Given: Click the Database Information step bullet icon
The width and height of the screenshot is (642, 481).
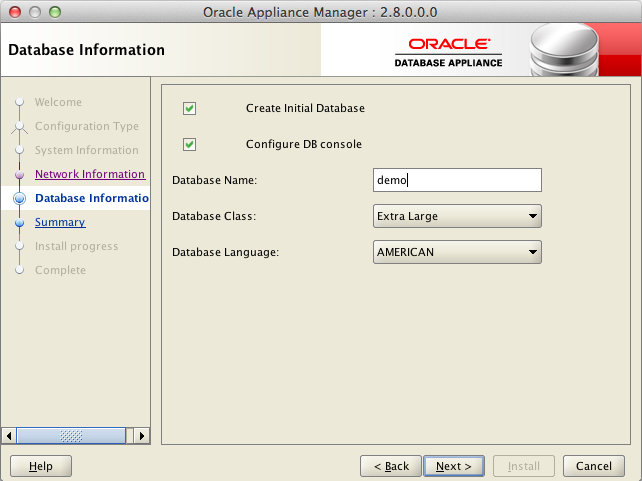Looking at the screenshot, I should tap(19, 199).
